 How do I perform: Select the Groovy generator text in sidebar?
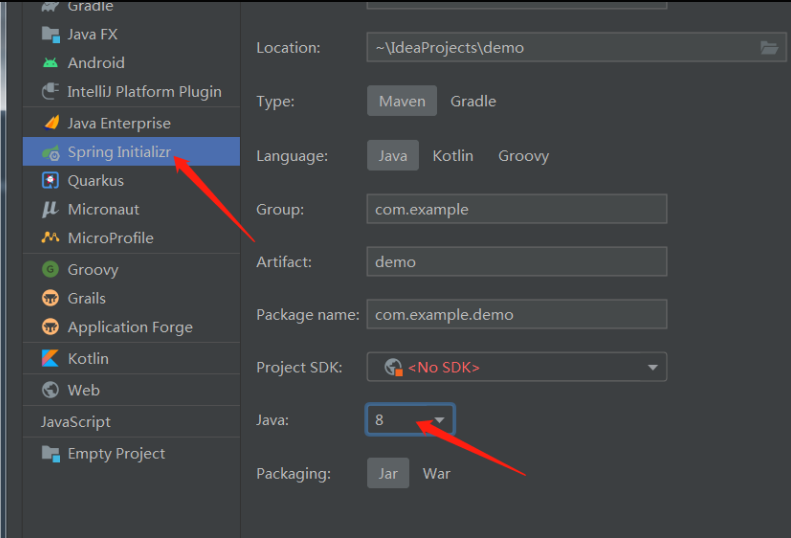[93, 270]
